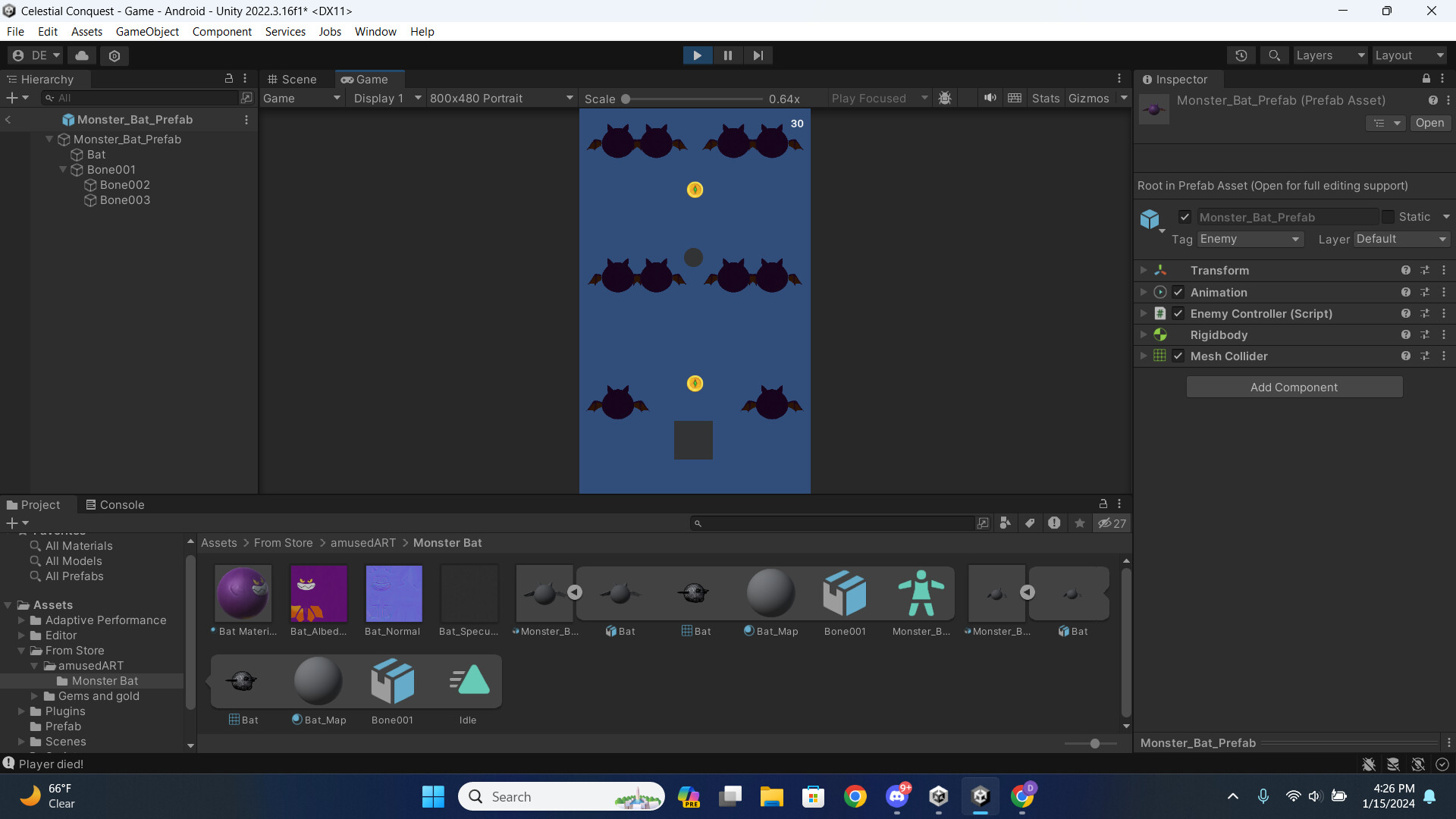Enable the Static checkbox in the Inspector
The width and height of the screenshot is (1456, 819).
point(1389,217)
